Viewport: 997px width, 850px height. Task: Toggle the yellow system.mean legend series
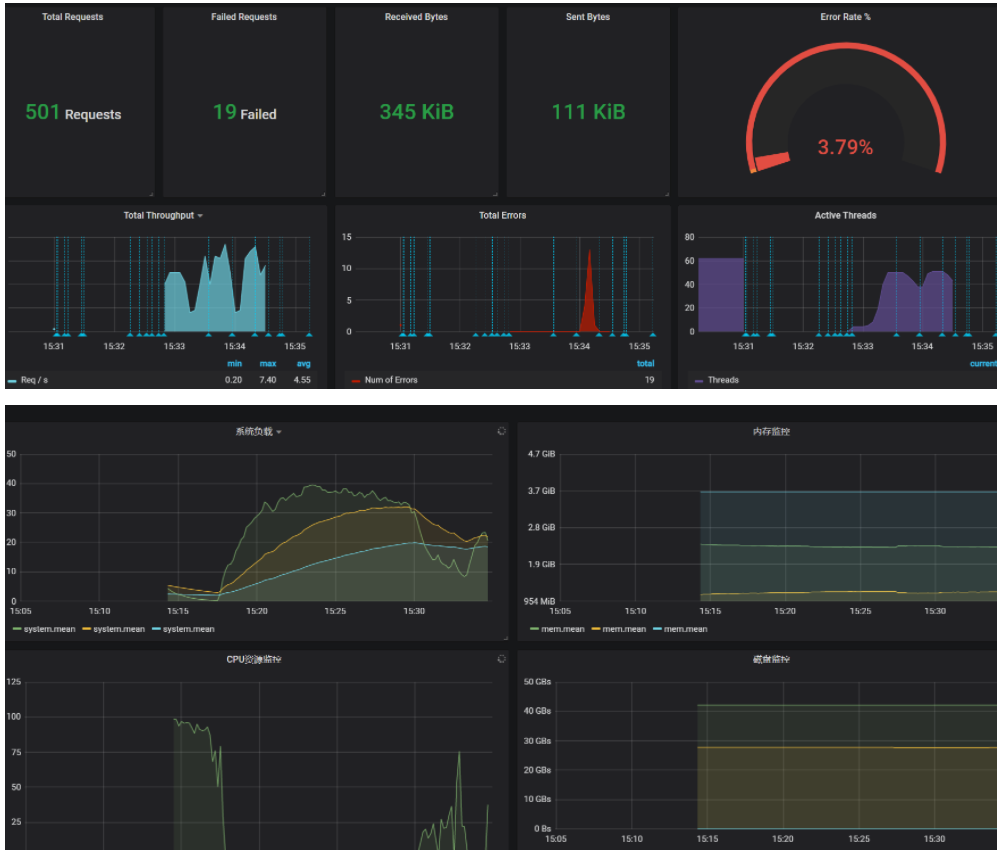coord(119,629)
